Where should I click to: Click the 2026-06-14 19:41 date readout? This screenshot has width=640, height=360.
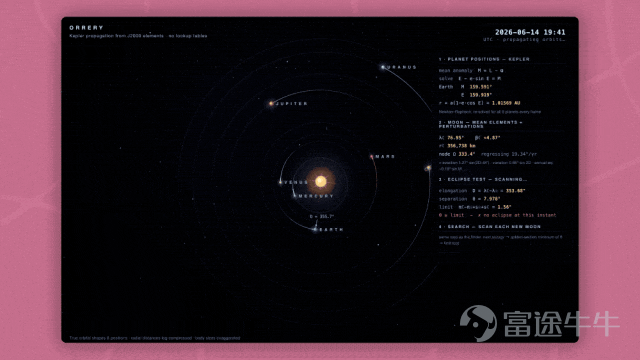tap(530, 32)
